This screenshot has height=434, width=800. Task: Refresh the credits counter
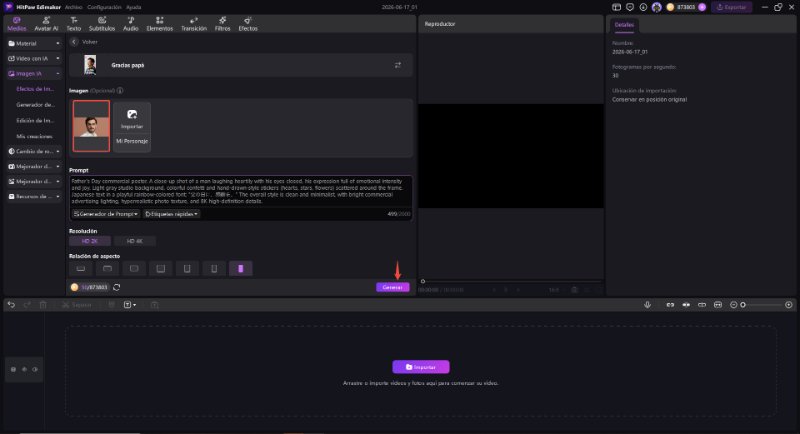click(x=117, y=287)
